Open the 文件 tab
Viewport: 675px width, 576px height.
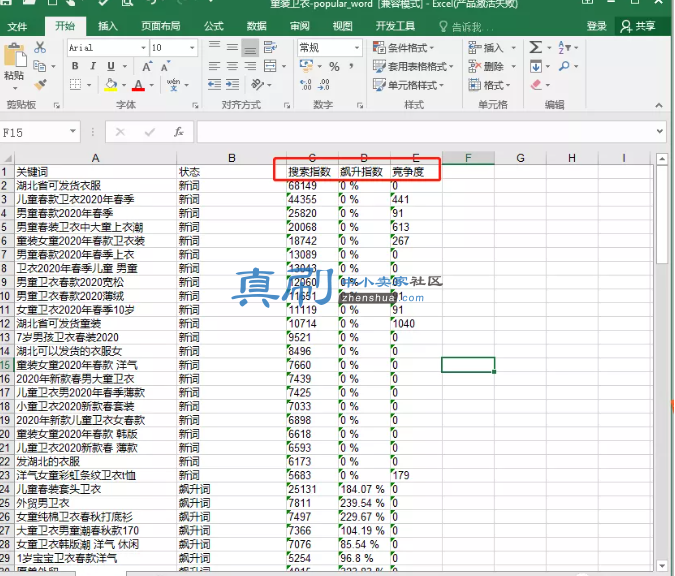click(x=17, y=27)
